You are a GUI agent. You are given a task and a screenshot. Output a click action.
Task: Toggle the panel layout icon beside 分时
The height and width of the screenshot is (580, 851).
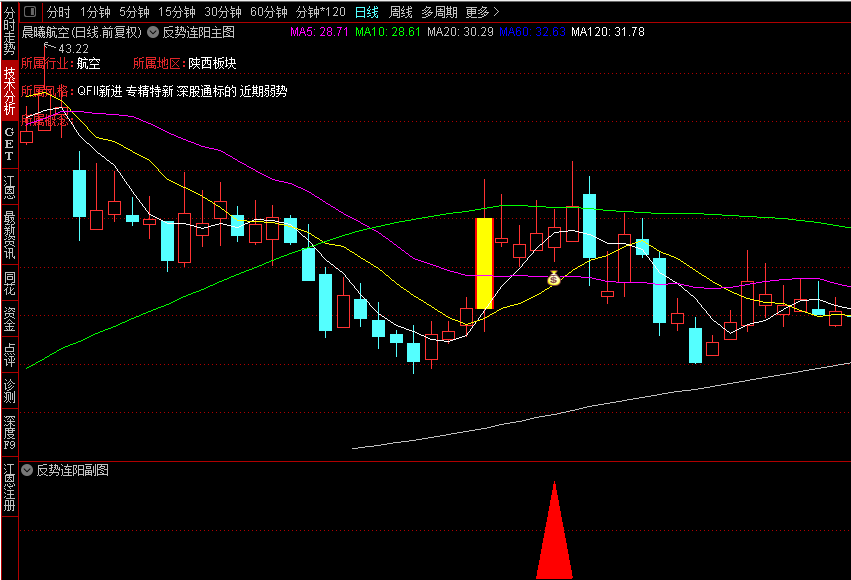pos(30,11)
